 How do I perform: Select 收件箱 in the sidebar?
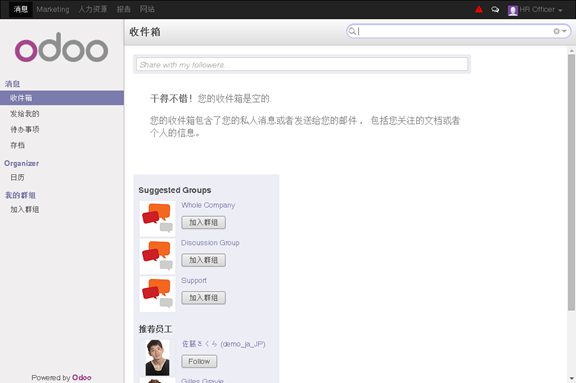coord(62,98)
